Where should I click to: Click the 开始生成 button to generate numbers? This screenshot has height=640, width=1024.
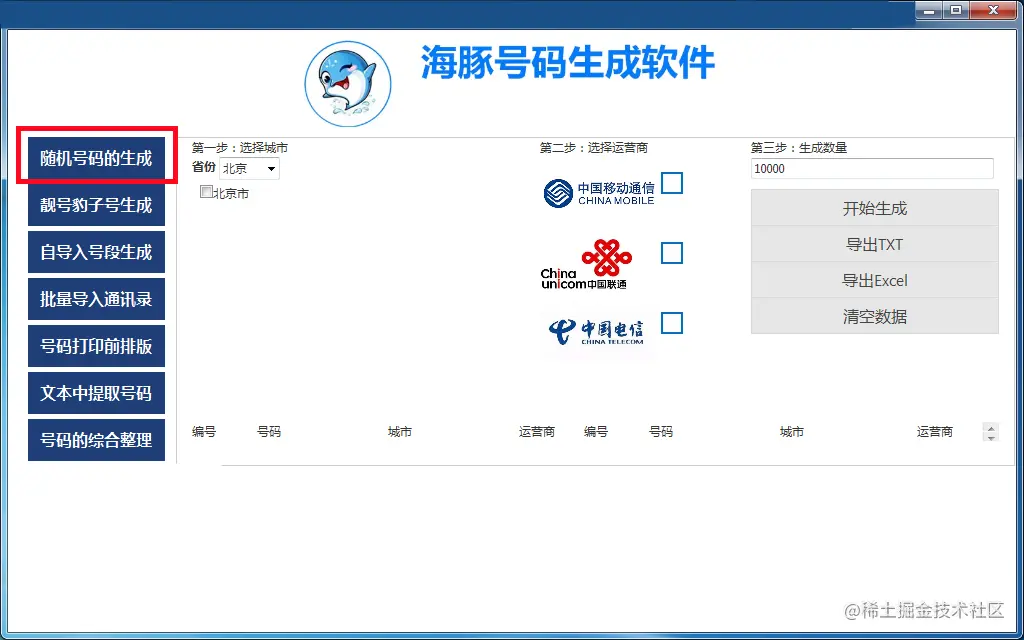[874, 208]
